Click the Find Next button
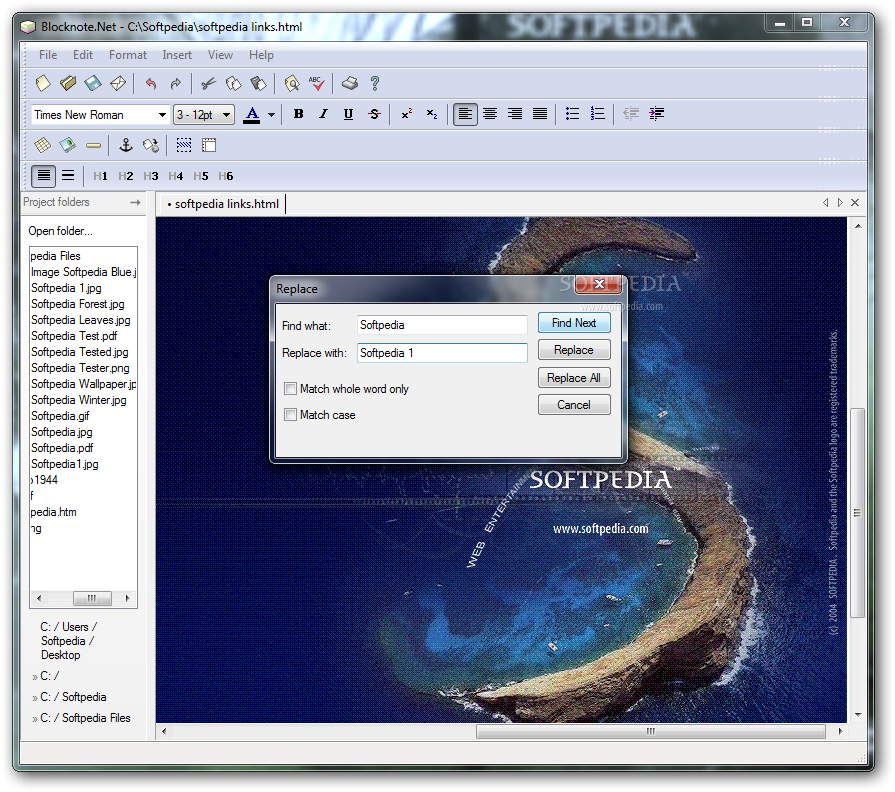Screen dimensions: 895x792 pyautogui.click(x=574, y=323)
